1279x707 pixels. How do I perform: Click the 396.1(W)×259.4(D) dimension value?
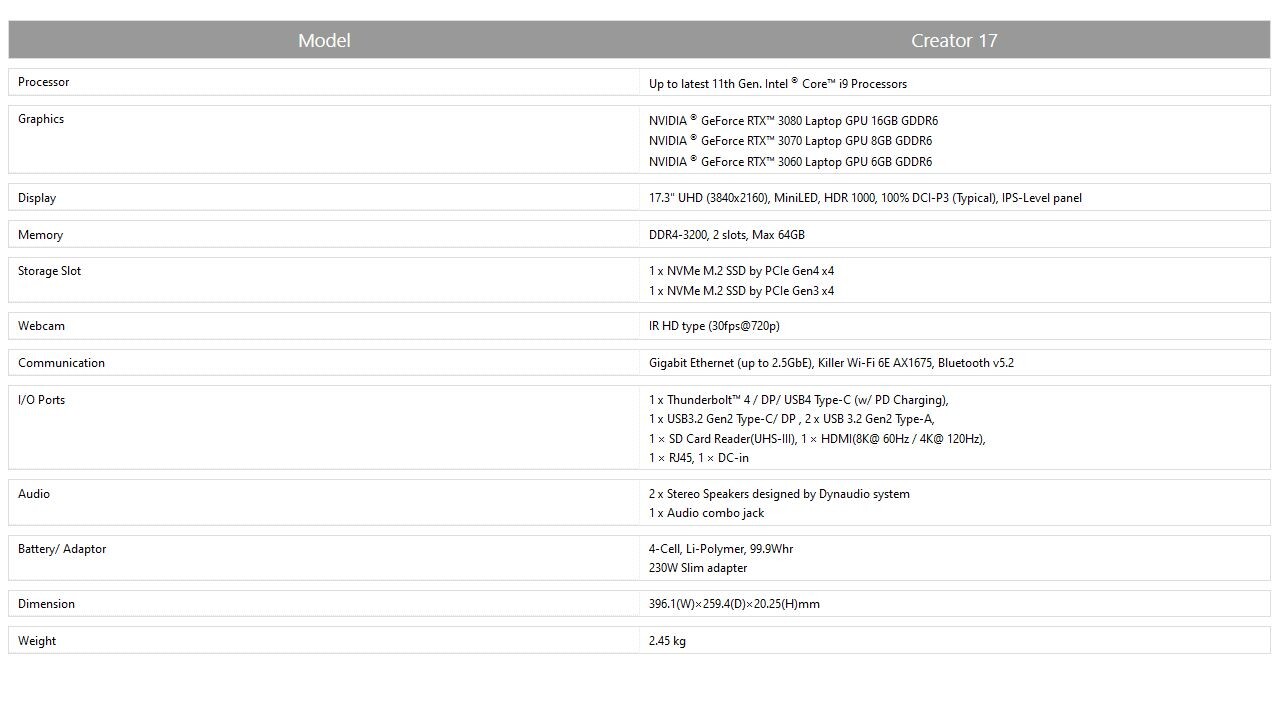coord(734,604)
